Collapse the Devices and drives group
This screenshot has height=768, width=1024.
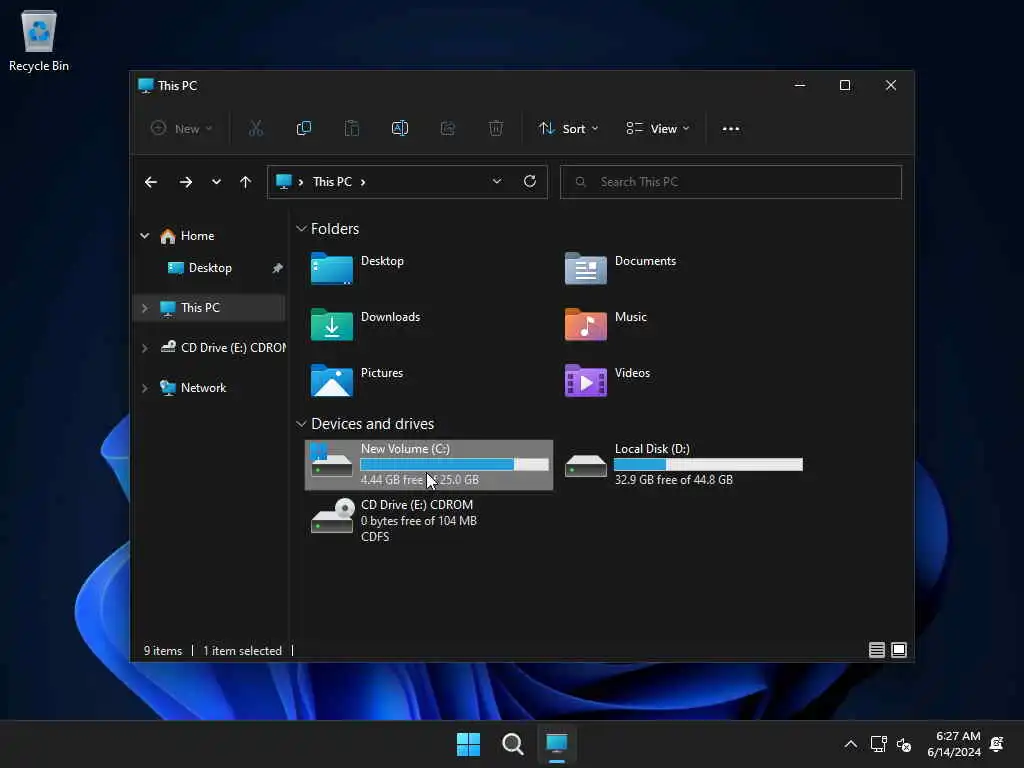click(301, 424)
